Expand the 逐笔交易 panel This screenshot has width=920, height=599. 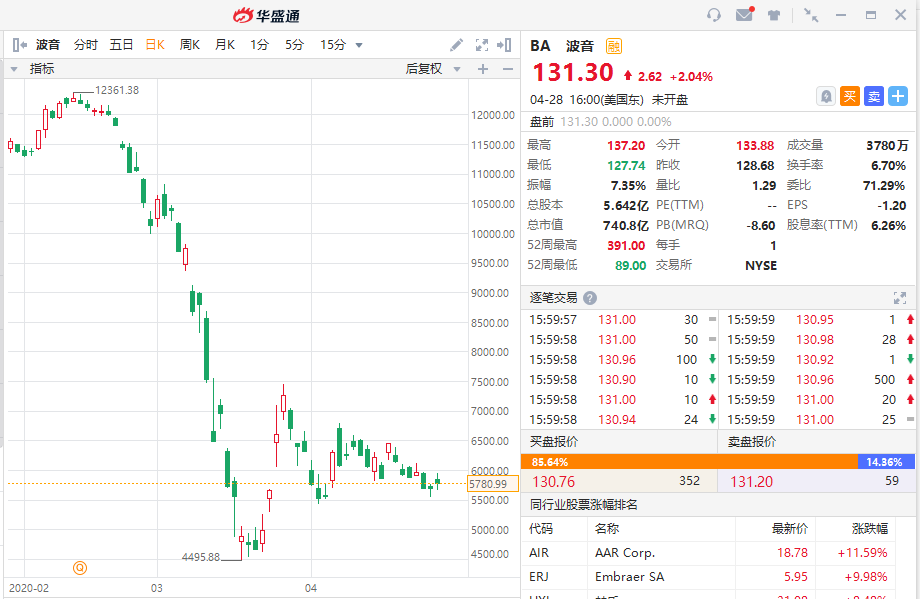tap(899, 298)
